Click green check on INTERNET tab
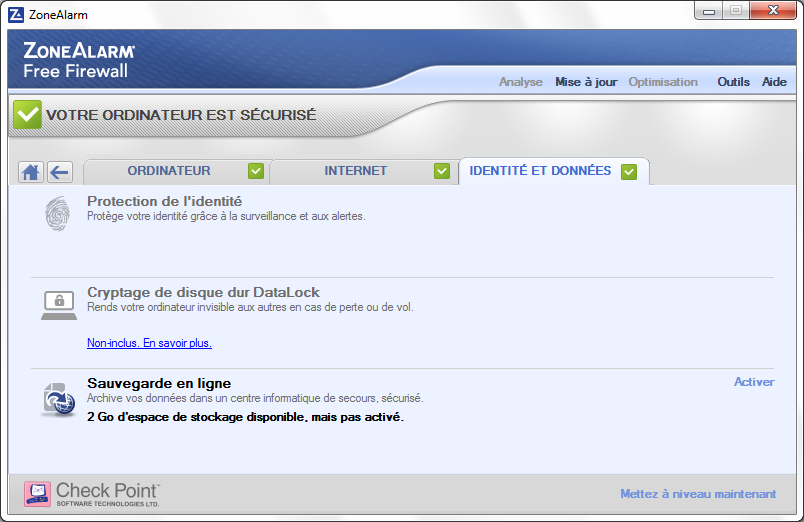This screenshot has height=522, width=804. tap(441, 171)
